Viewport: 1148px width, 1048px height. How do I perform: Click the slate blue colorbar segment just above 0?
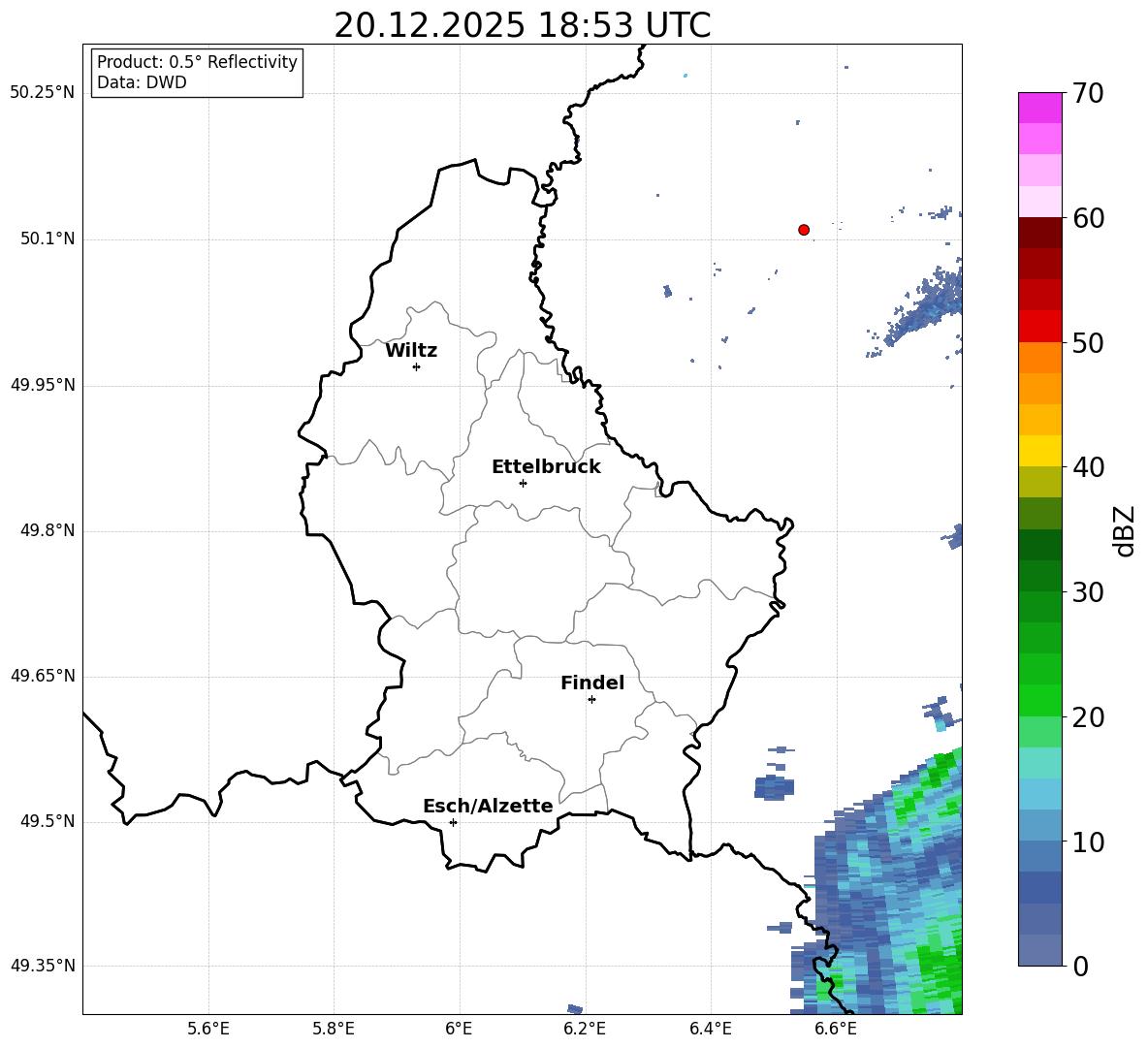[x=1040, y=951]
